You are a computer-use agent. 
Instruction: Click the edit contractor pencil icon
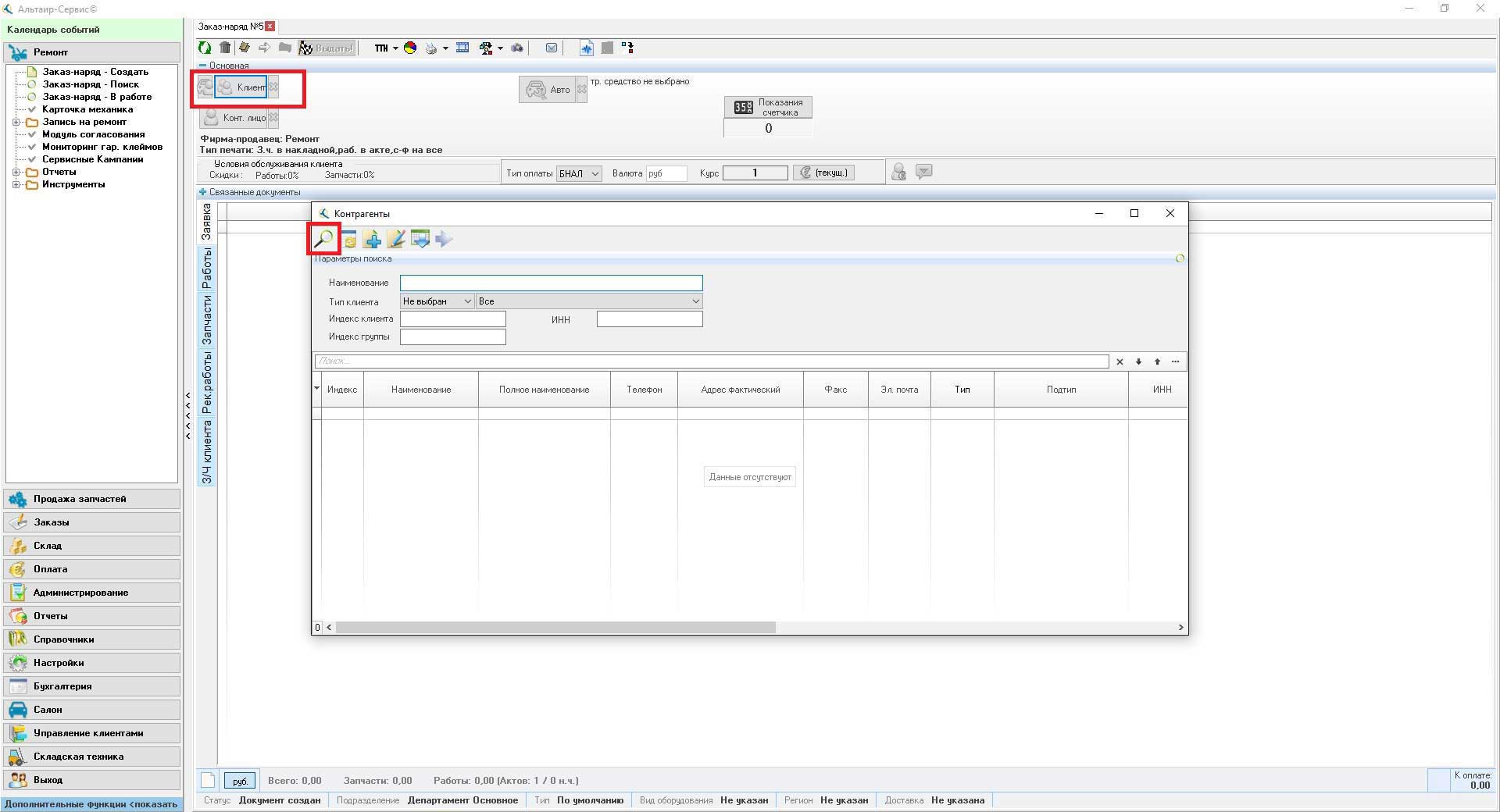tap(396, 239)
